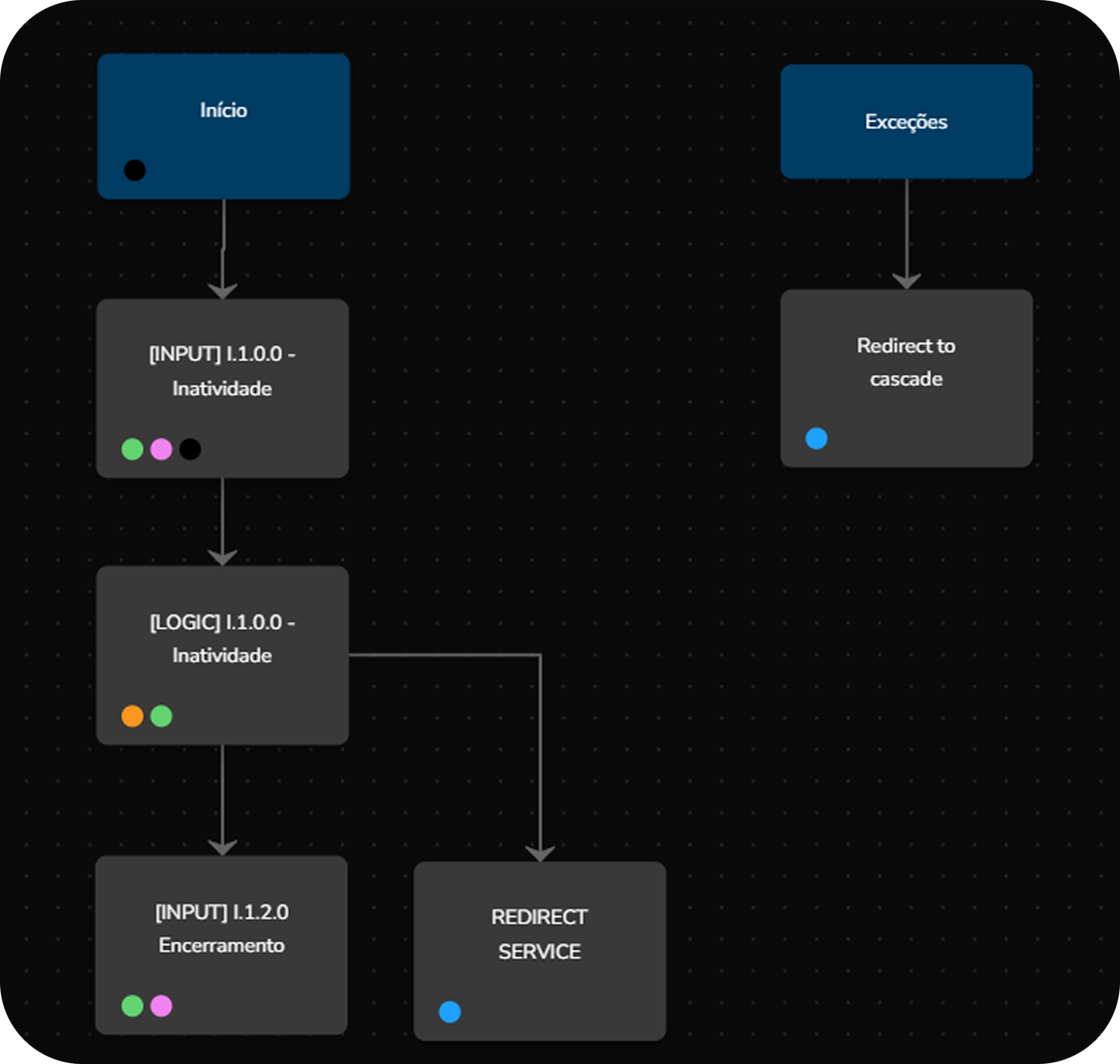This screenshot has width=1120, height=1064.
Task: Select the orange dot on the LOGIC Inatividade node
Action: pos(133,715)
